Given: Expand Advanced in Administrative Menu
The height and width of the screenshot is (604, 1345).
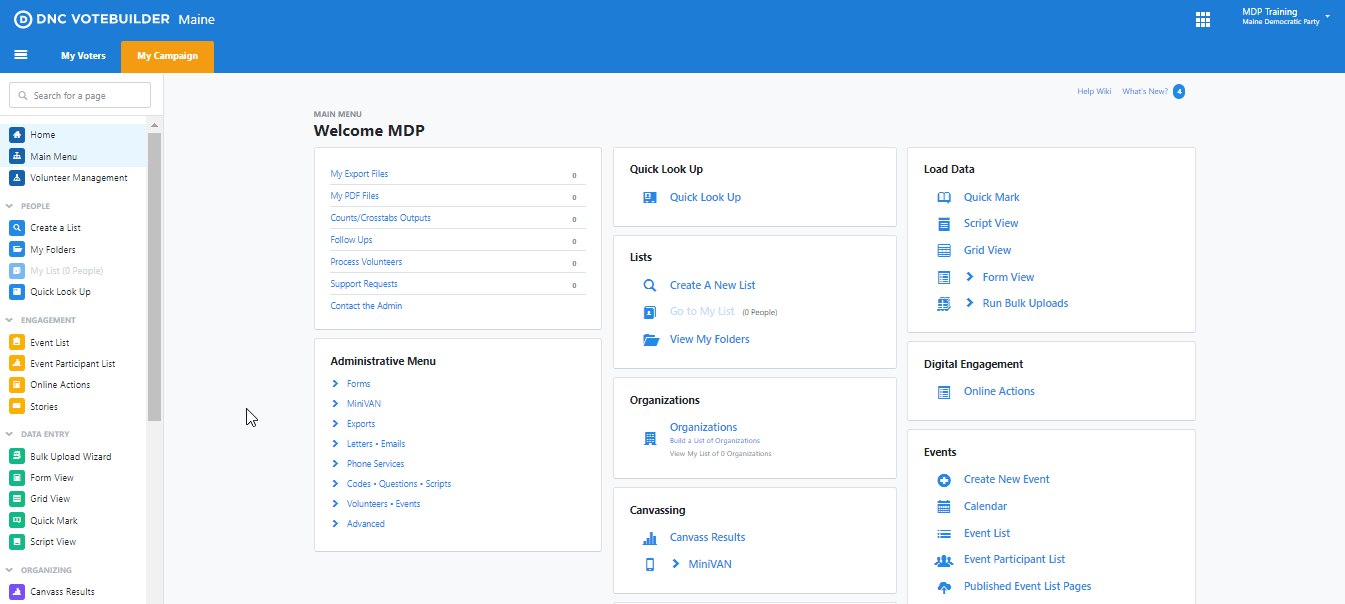Looking at the screenshot, I should [335, 524].
